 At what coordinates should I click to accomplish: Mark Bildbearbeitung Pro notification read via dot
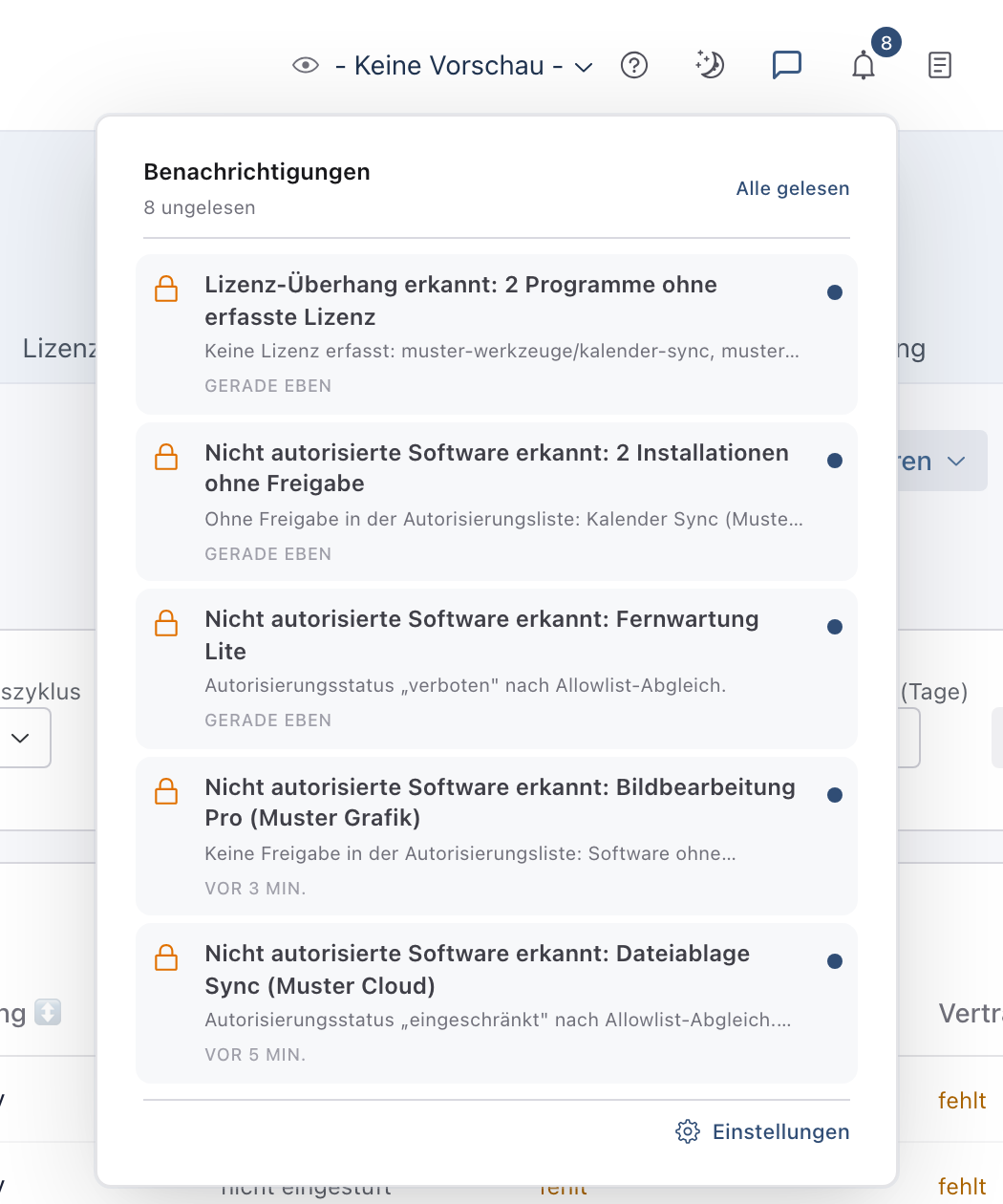835,795
